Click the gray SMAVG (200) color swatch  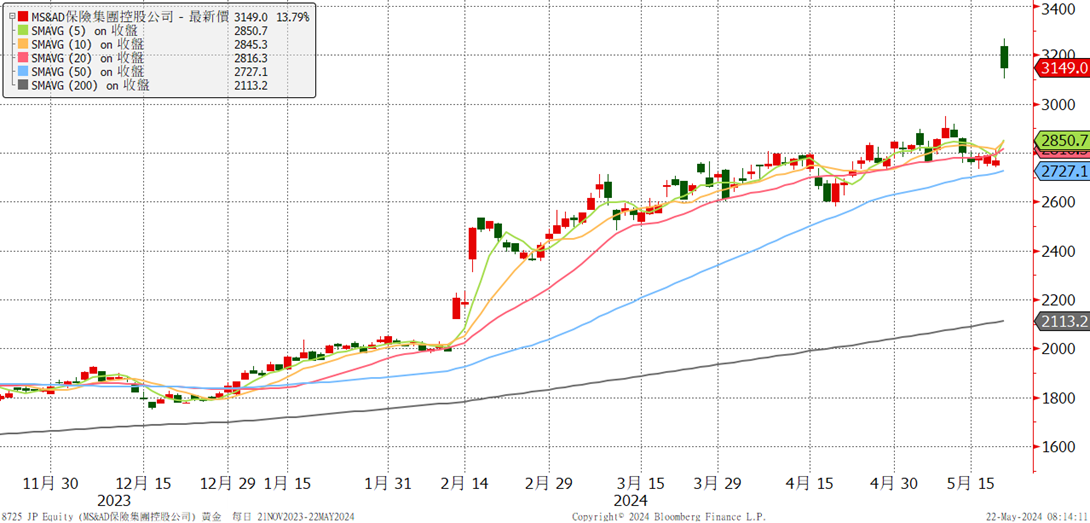point(23,85)
